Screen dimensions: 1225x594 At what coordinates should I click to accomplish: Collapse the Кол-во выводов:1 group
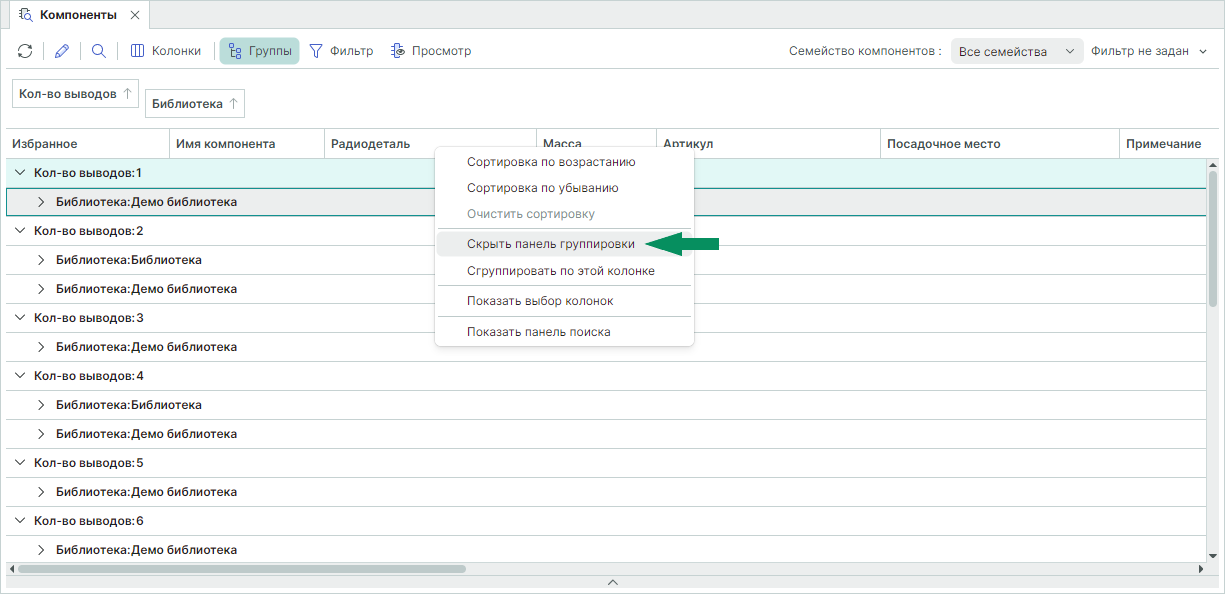tap(20, 173)
